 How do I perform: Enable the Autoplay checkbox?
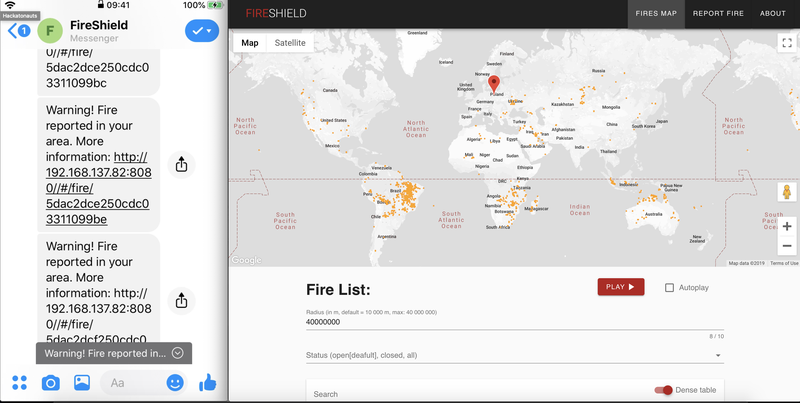(x=670, y=287)
